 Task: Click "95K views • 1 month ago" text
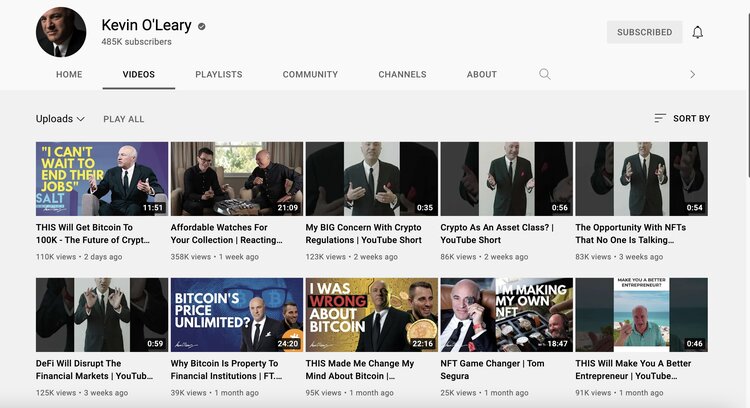[x=350, y=393]
